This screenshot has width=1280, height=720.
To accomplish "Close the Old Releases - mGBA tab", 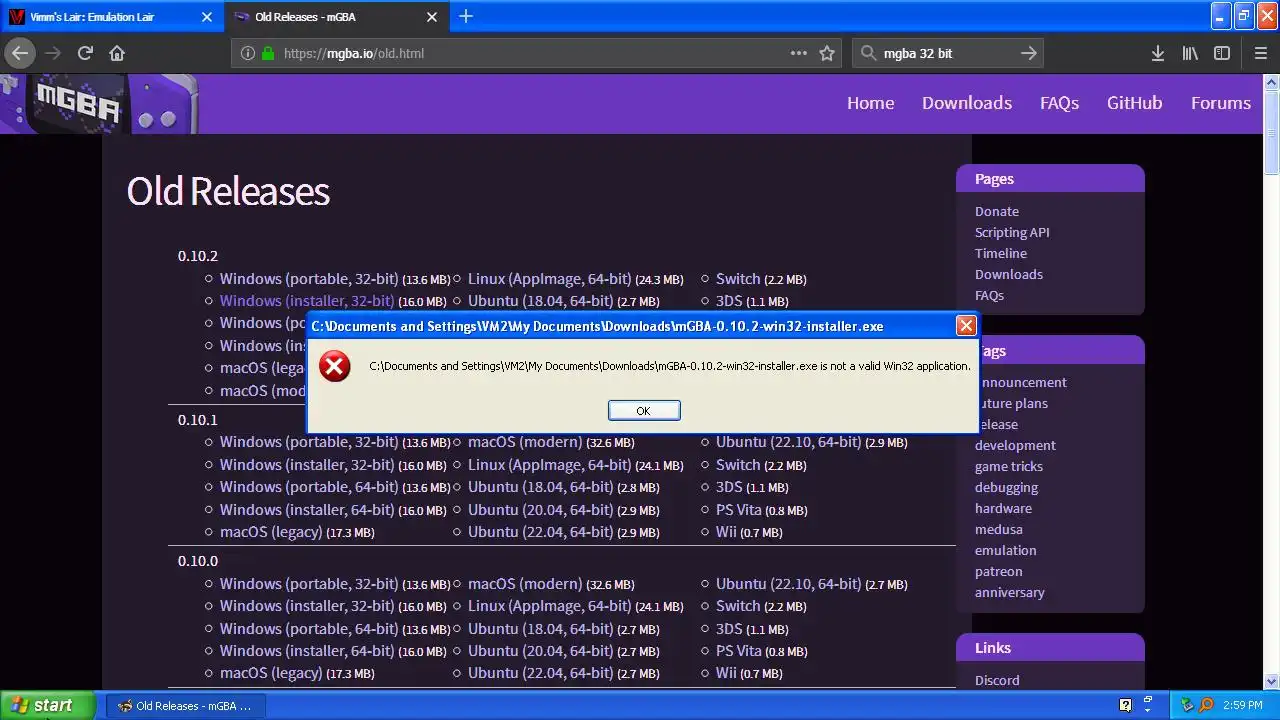I will pyautogui.click(x=432, y=17).
